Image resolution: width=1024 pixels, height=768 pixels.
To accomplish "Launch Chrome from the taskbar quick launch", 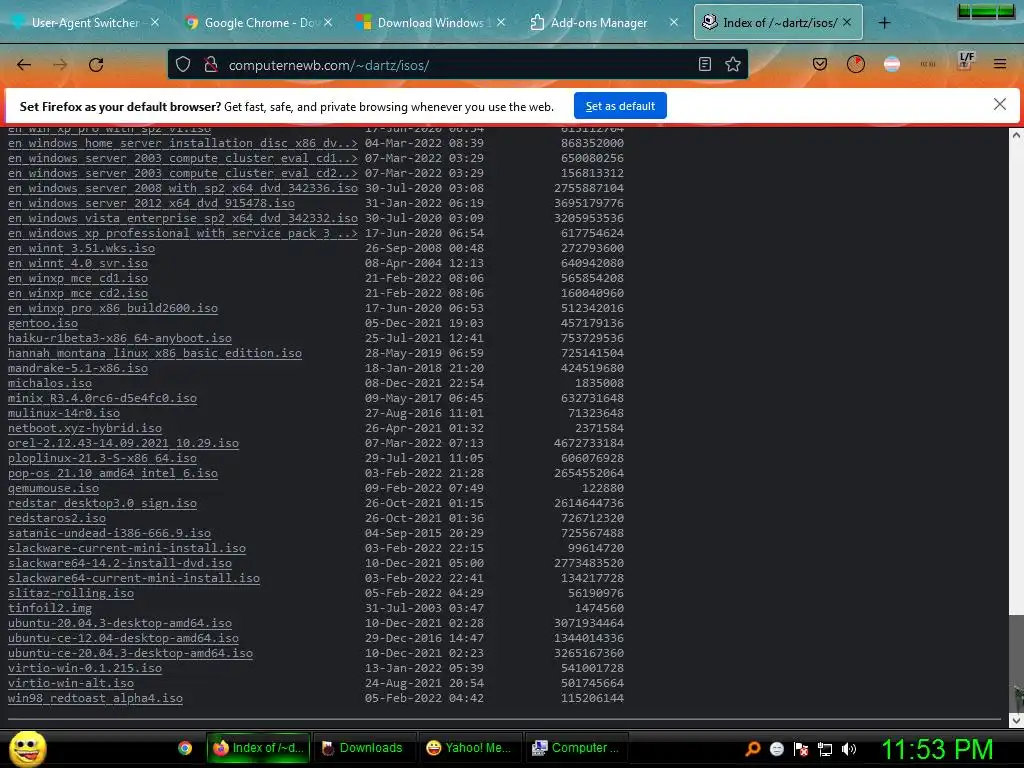I will point(185,748).
